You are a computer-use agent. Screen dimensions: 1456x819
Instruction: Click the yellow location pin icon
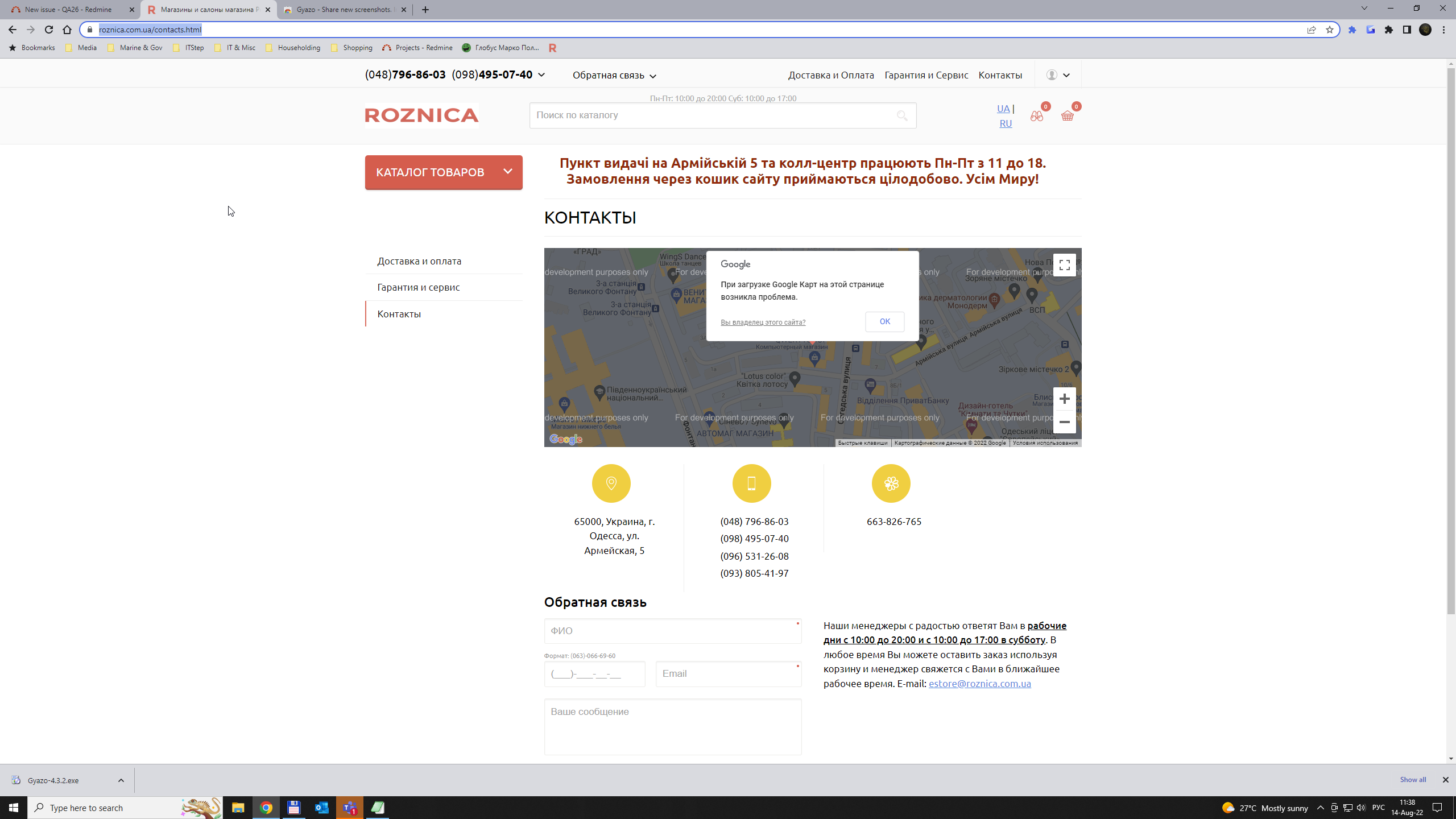611,483
